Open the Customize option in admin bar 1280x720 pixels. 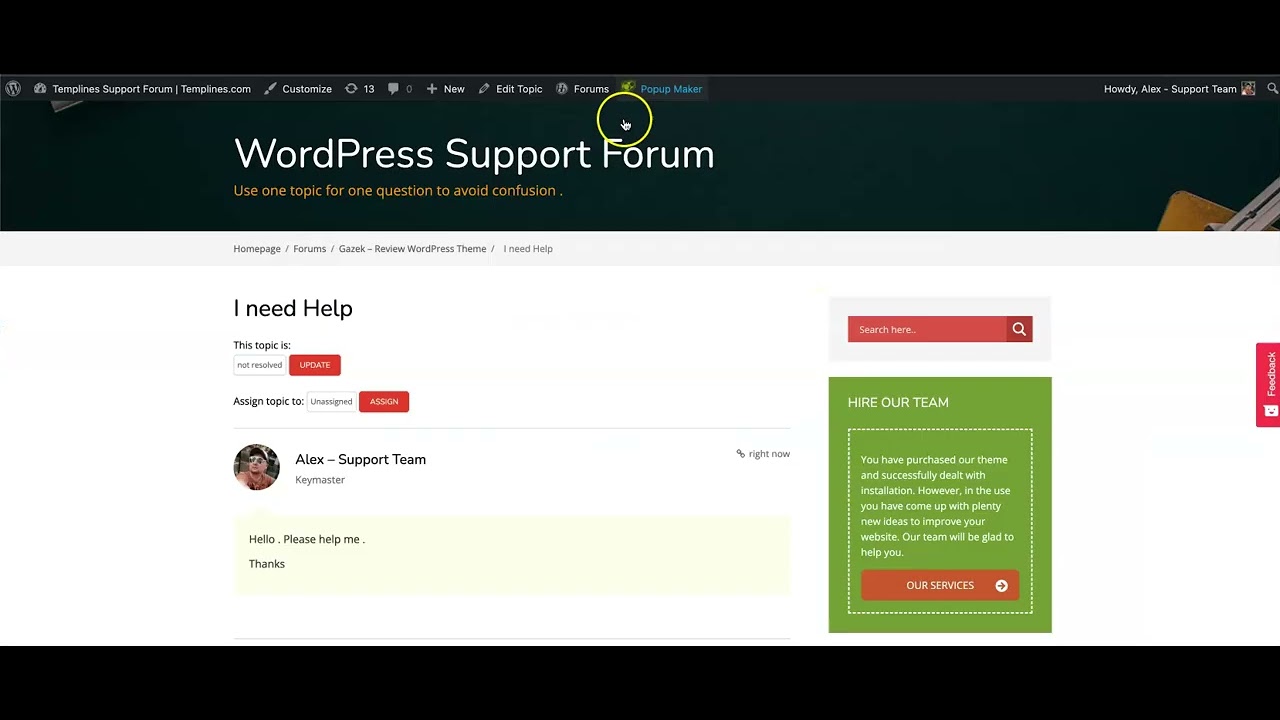298,89
